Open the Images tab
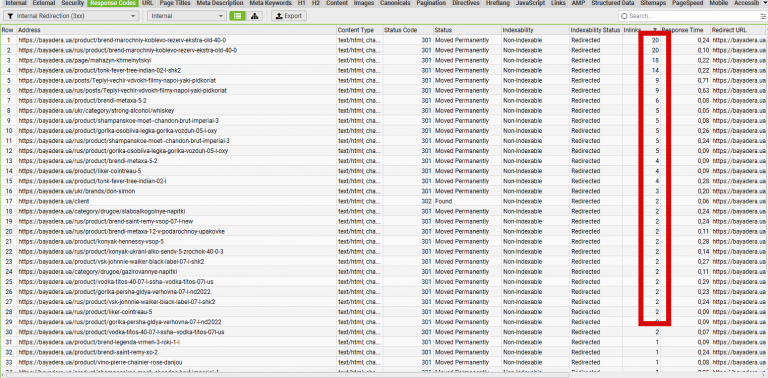768x378 pixels. pyautogui.click(x=364, y=3)
